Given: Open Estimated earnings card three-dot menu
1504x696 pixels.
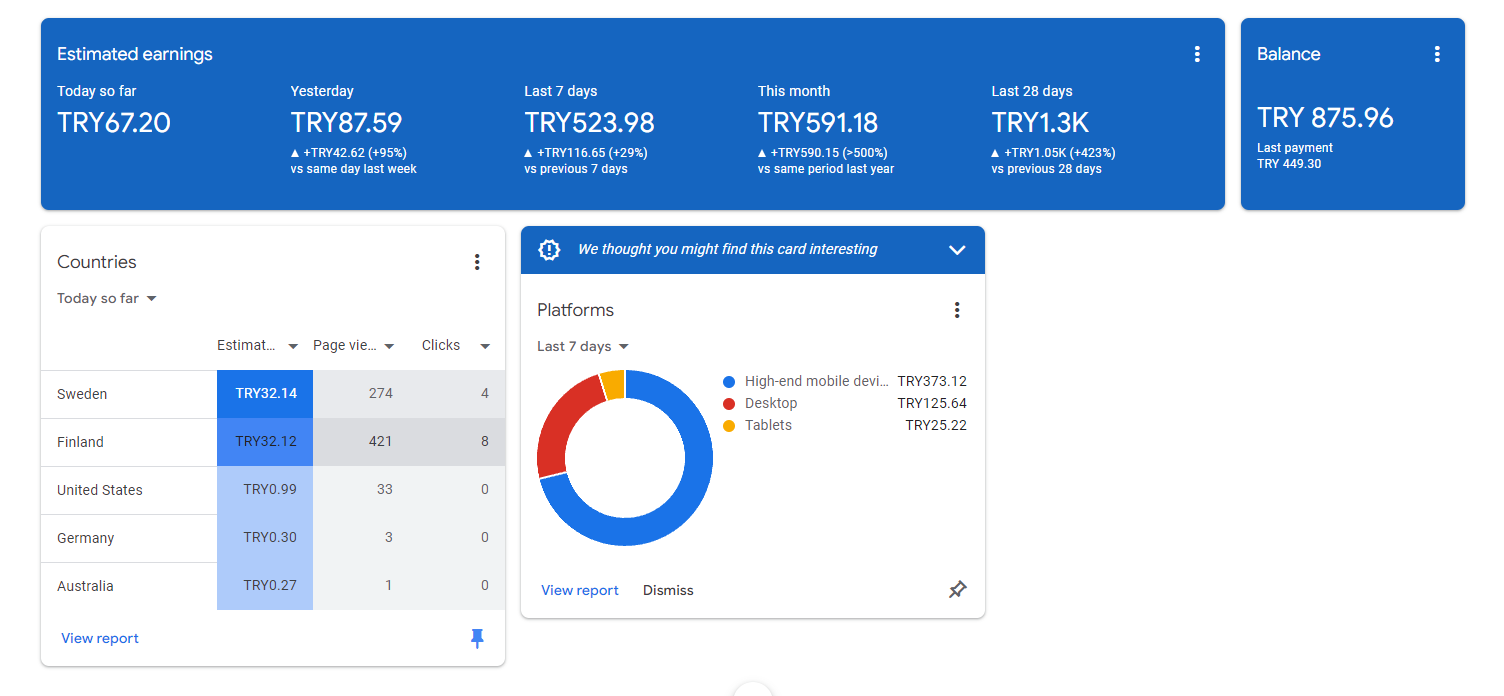Looking at the screenshot, I should coord(1197,54).
